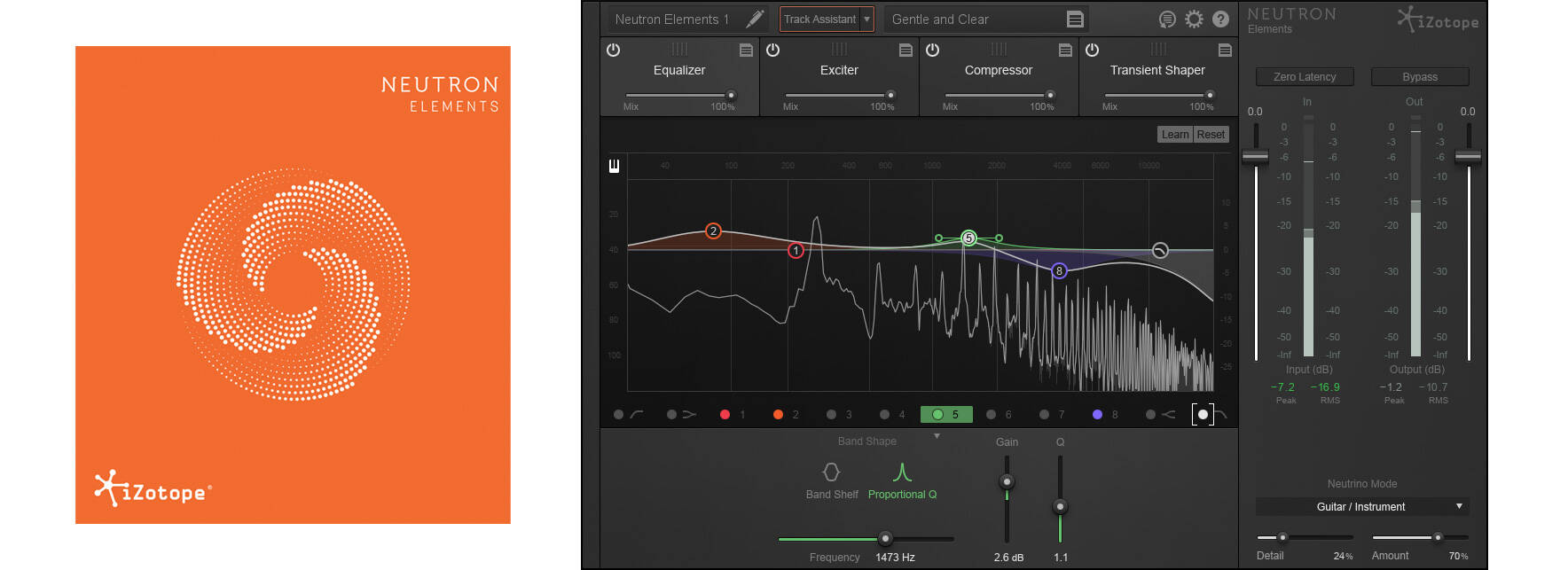Click the Frequency slider handle

885,538
